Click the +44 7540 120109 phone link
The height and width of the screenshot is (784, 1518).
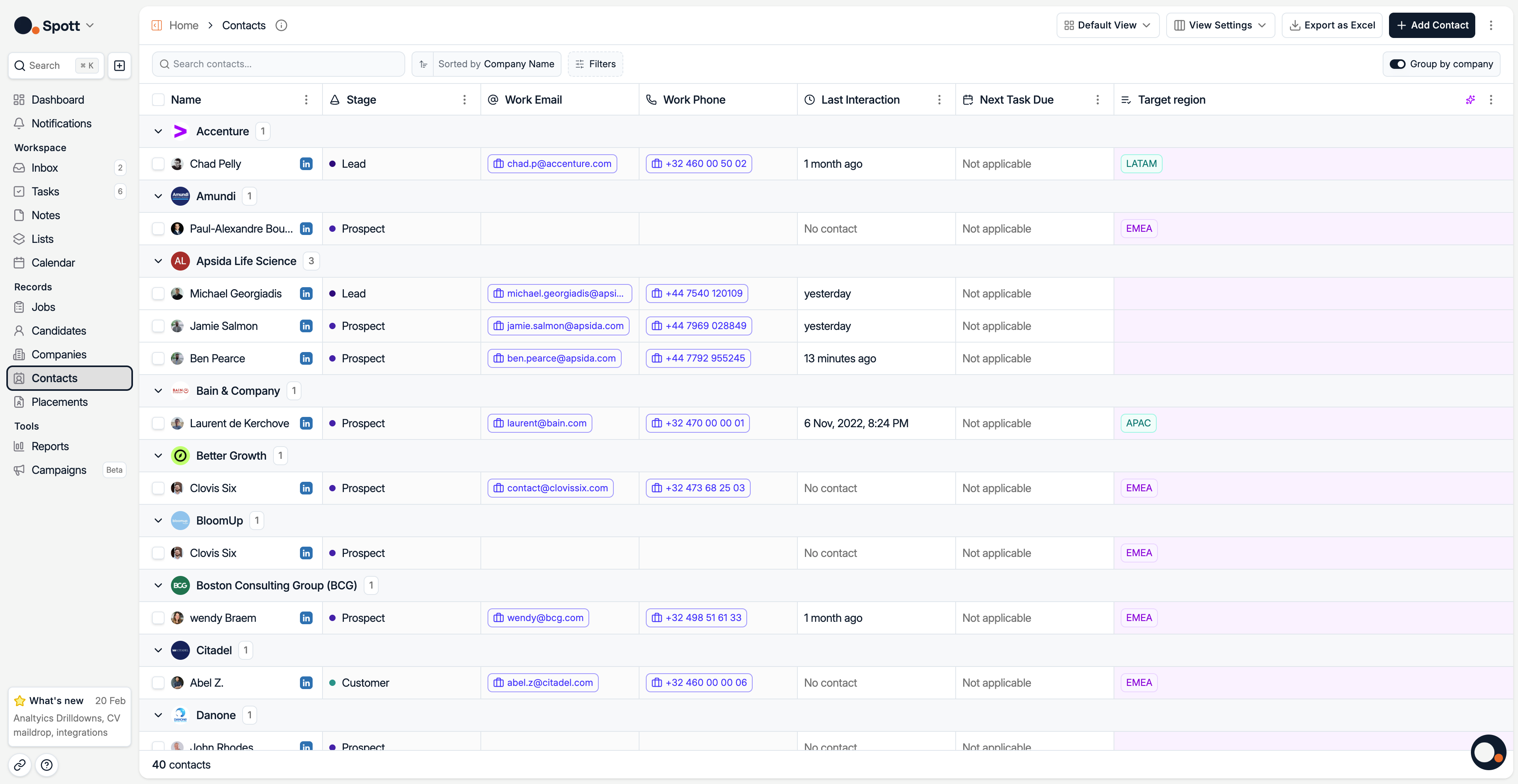[x=697, y=294]
